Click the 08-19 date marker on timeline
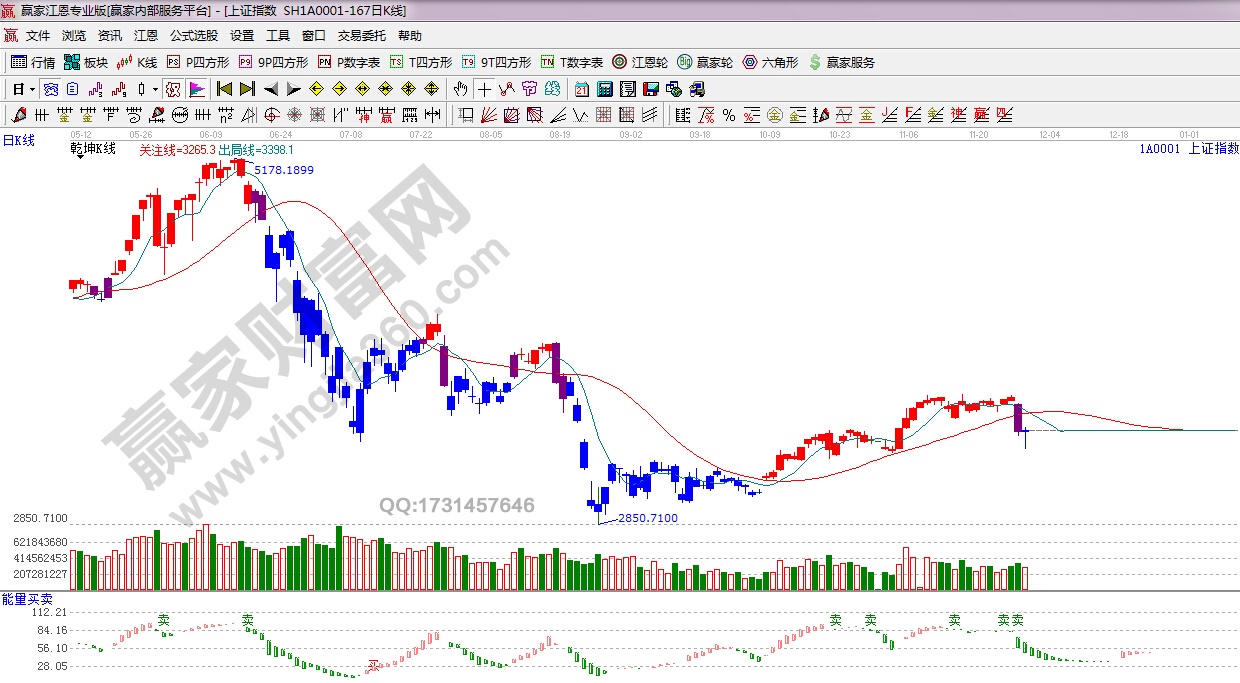The height and width of the screenshot is (683, 1240). 560,133
